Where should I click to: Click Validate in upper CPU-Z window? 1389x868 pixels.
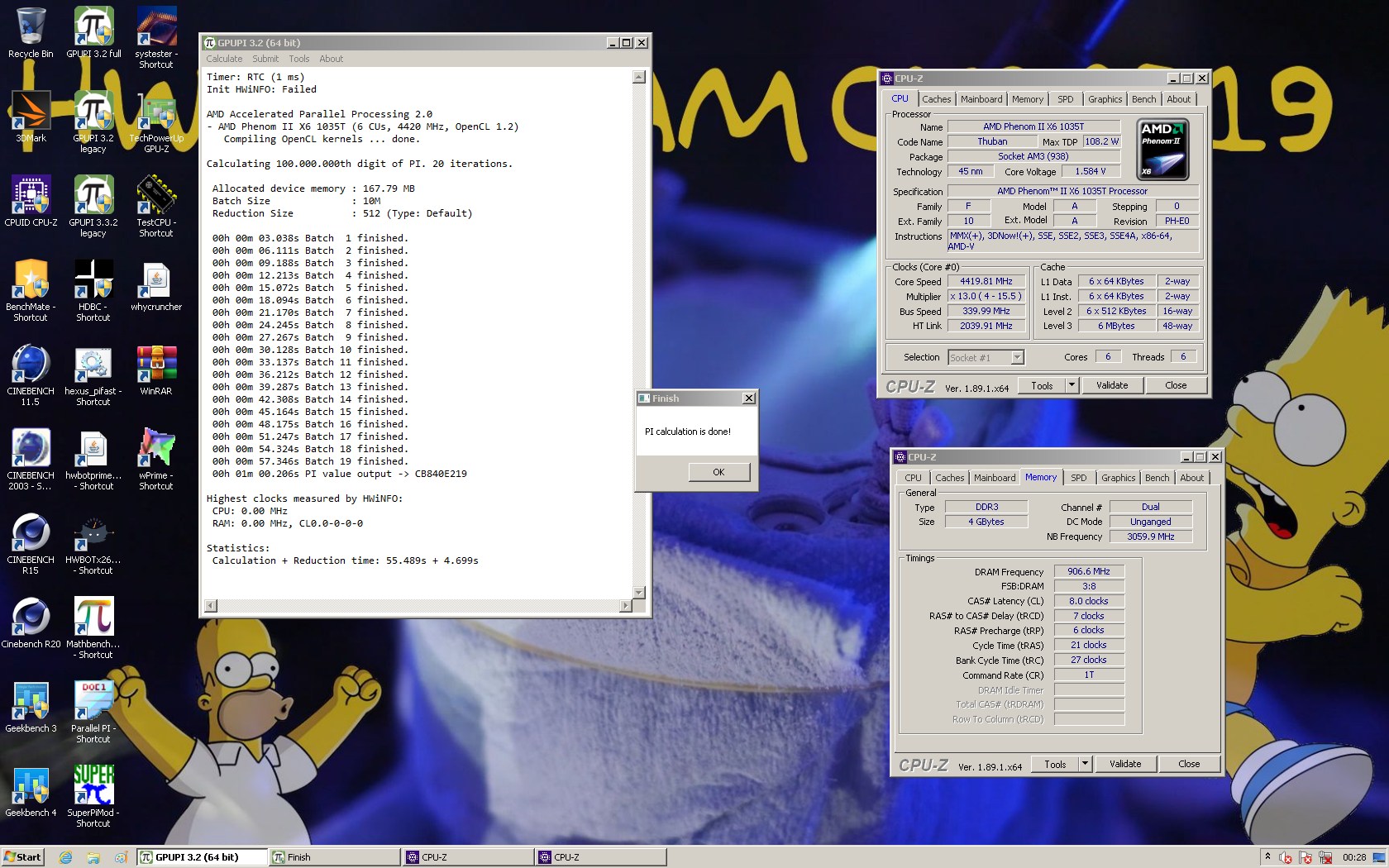coord(1112,385)
